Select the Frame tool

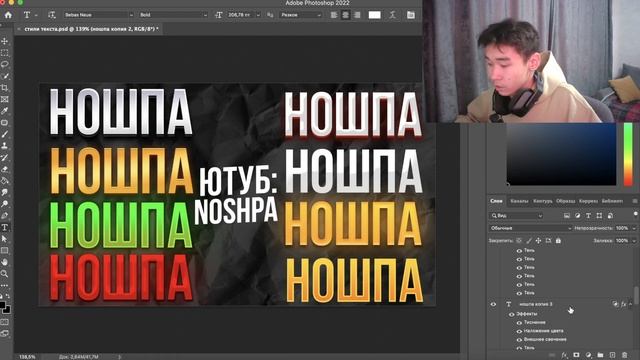click(5, 99)
